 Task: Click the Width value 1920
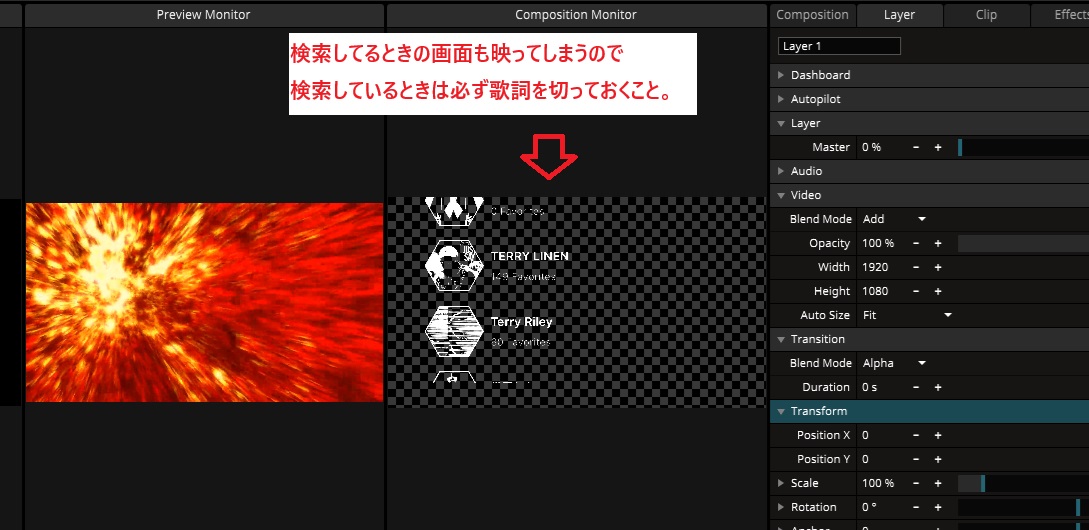click(x=876, y=267)
